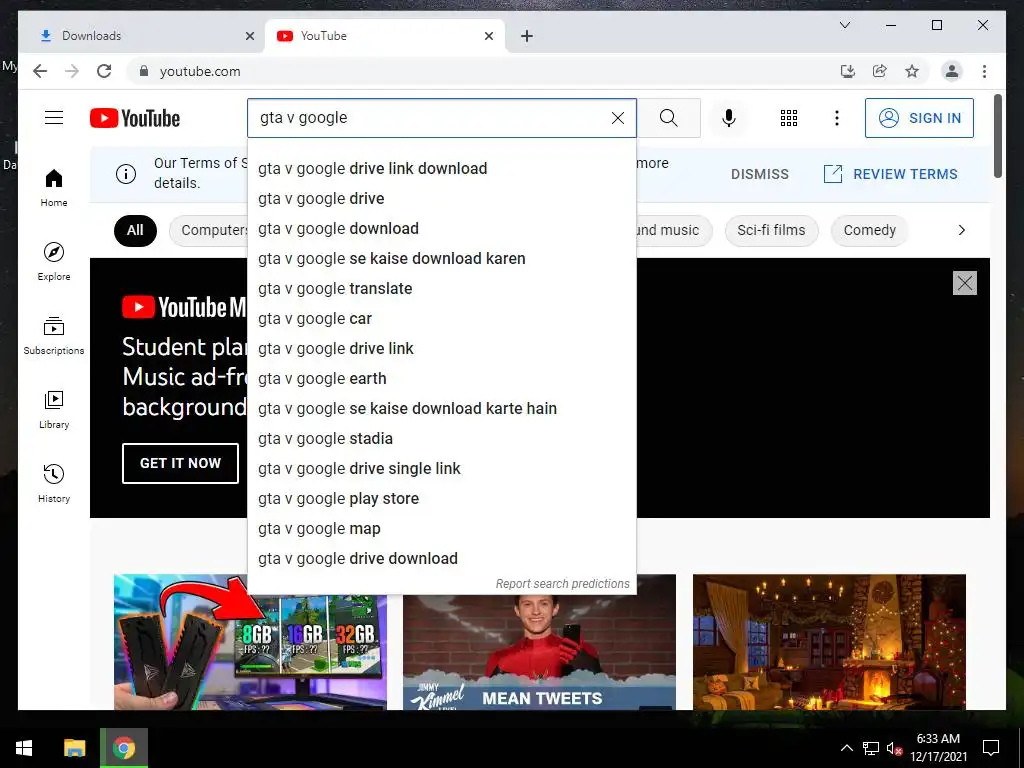Choose suggestion 'gta v google car'
1024x768 pixels.
(442, 319)
